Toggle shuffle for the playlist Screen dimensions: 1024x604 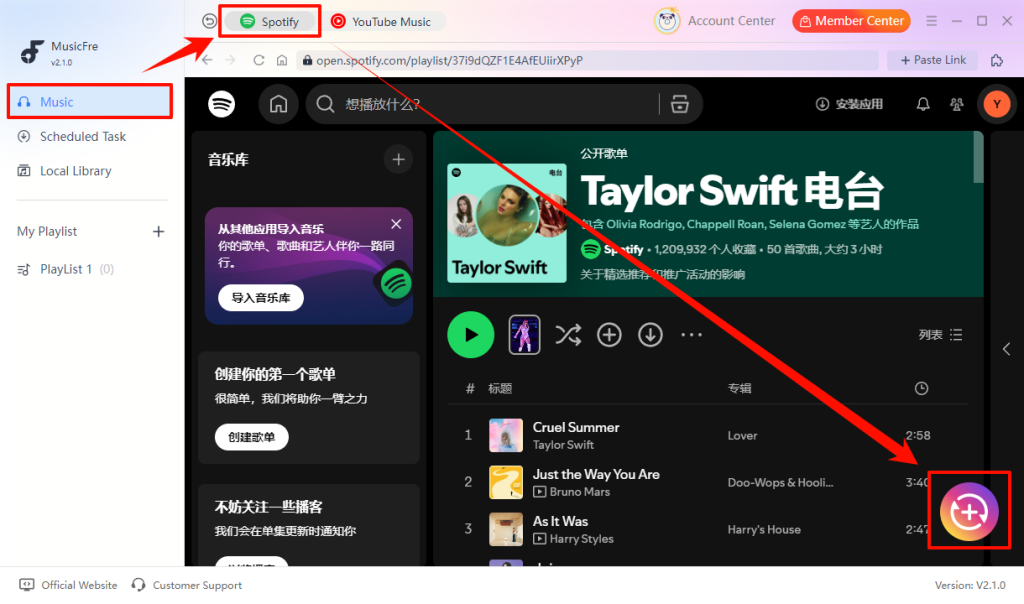click(x=568, y=335)
